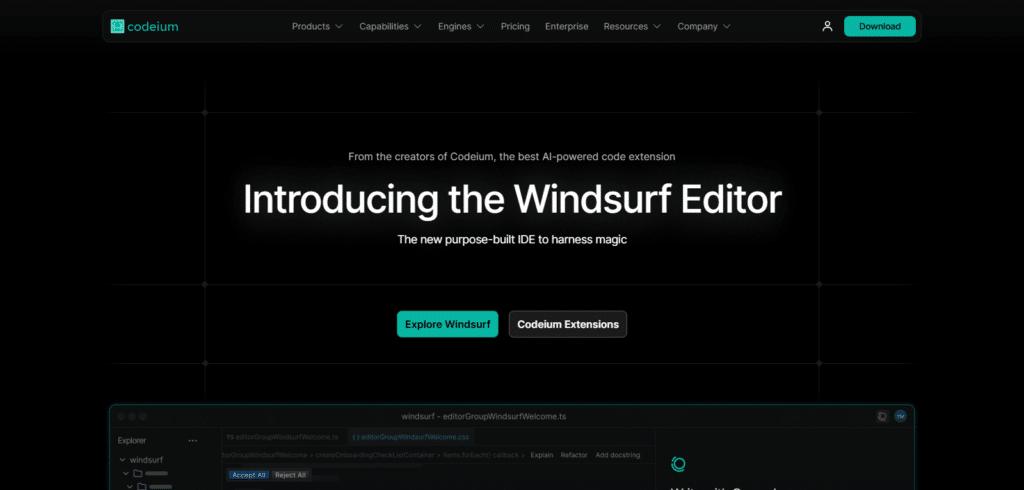Click Explore Windsurf button
Screen dimensions: 1024x490
(447, 324)
